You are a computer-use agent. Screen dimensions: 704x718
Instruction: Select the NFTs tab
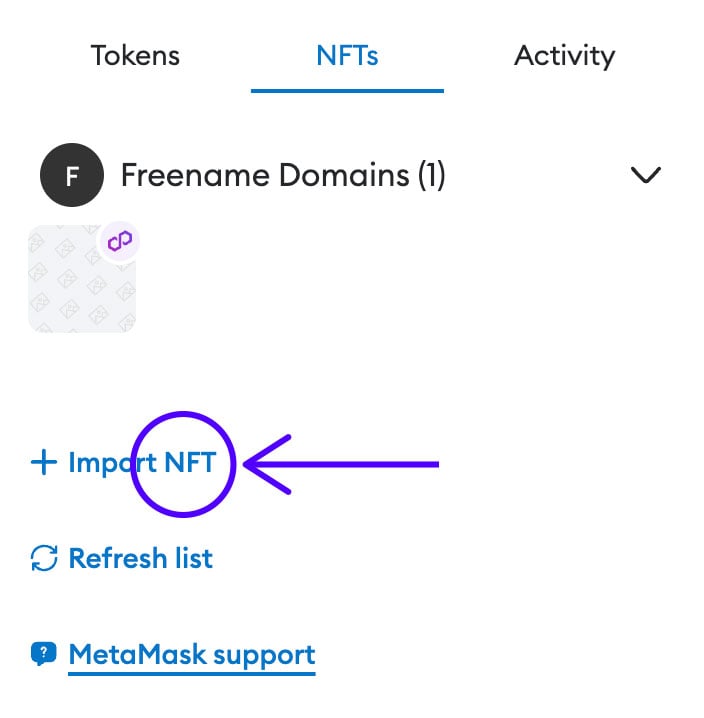pyautogui.click(x=346, y=55)
